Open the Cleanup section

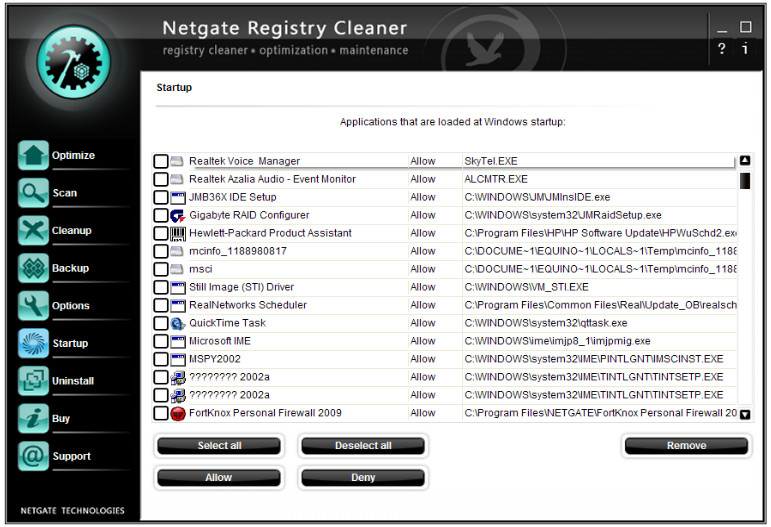pos(72,231)
